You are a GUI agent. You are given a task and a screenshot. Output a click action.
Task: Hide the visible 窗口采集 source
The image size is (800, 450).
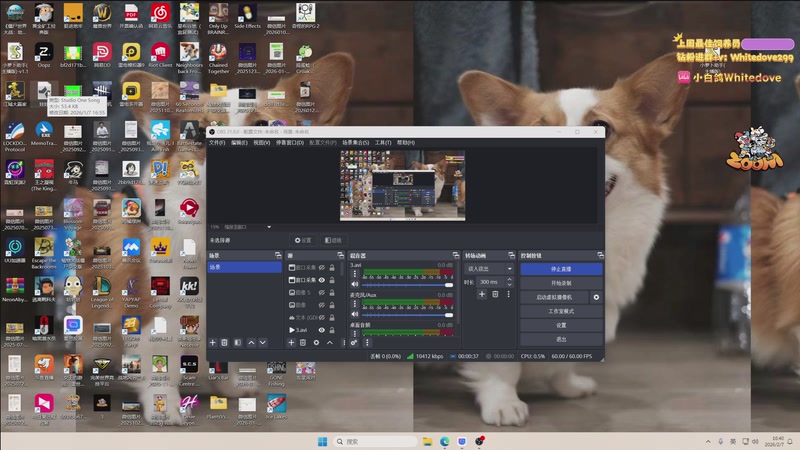322,280
